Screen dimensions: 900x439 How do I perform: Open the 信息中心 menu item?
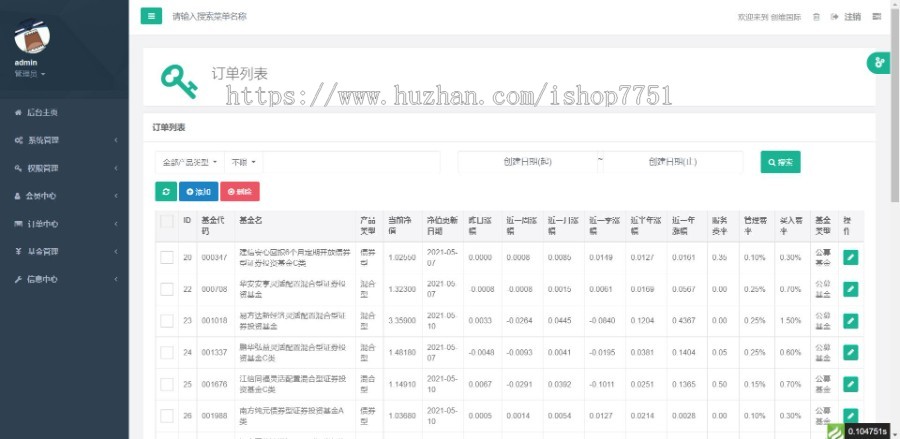[64, 279]
